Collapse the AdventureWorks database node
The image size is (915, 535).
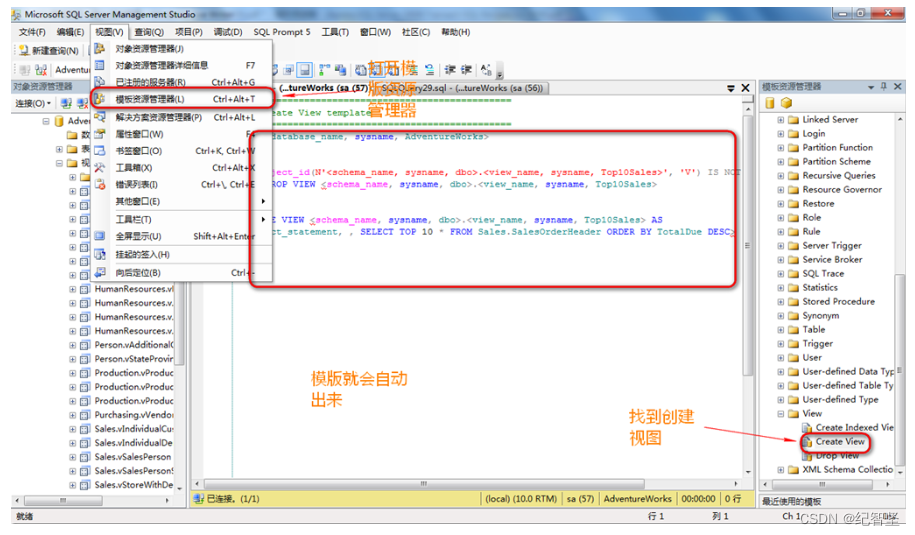point(46,121)
